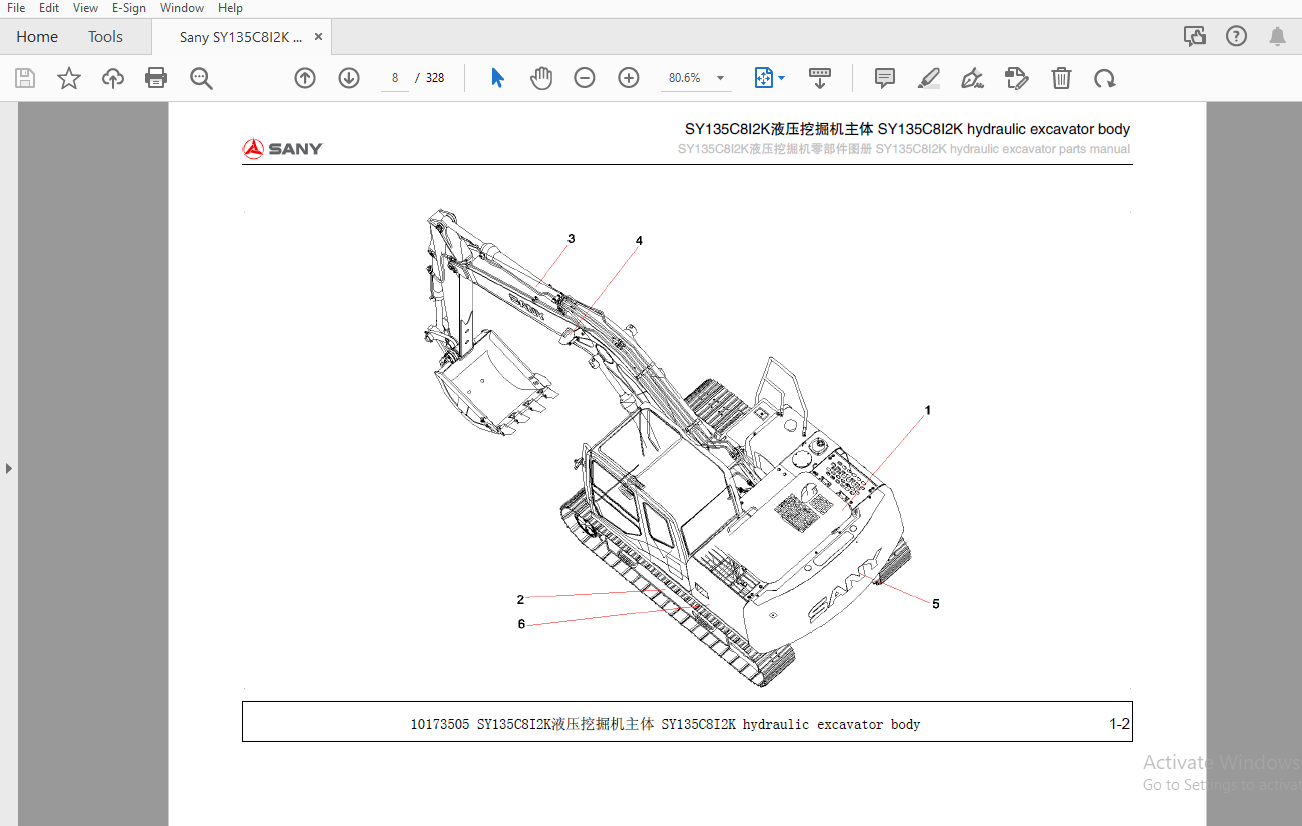
Task: Click part callout number 6
Action: click(x=521, y=624)
